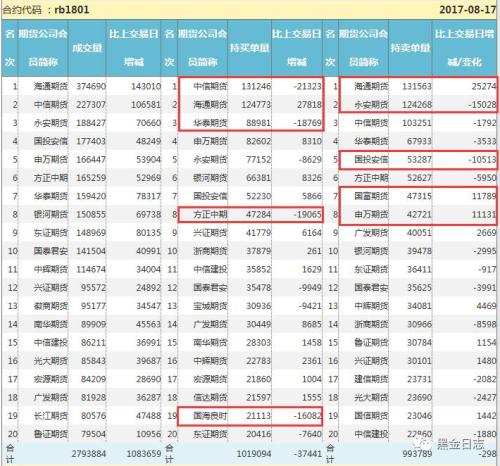Select the long total 1019094
The height and width of the screenshot is (466, 500).
pyautogui.click(x=254, y=454)
